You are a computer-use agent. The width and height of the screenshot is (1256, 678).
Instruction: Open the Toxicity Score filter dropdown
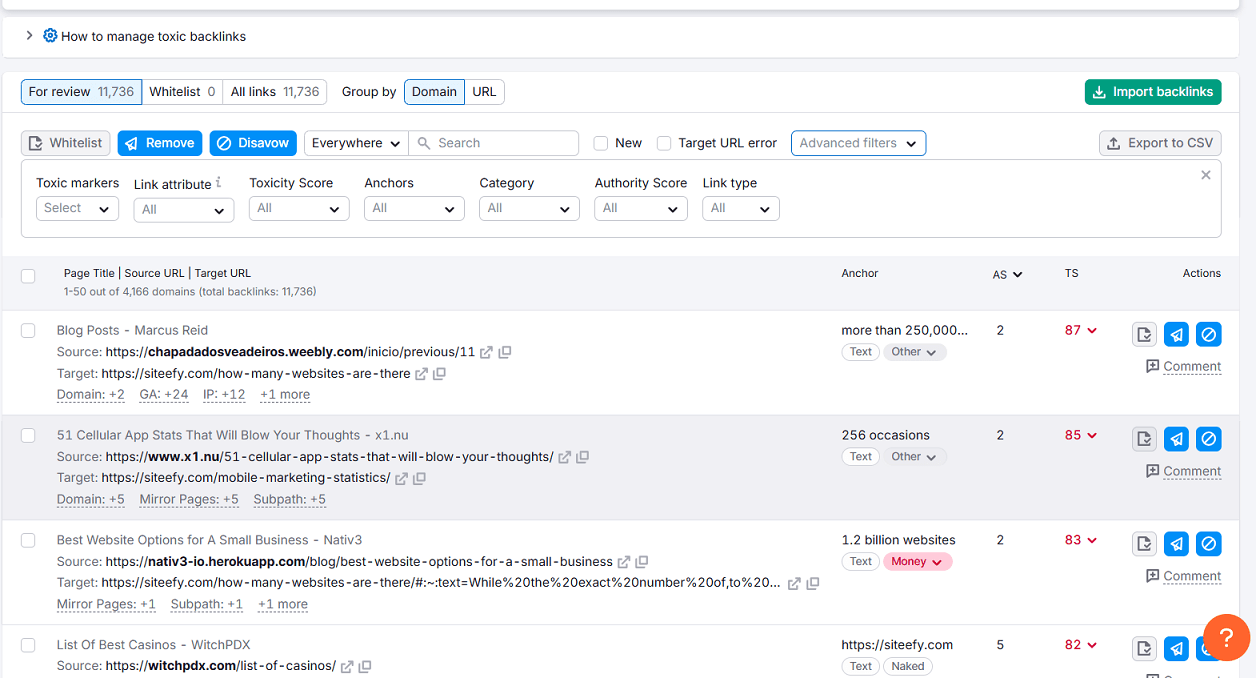click(298, 208)
